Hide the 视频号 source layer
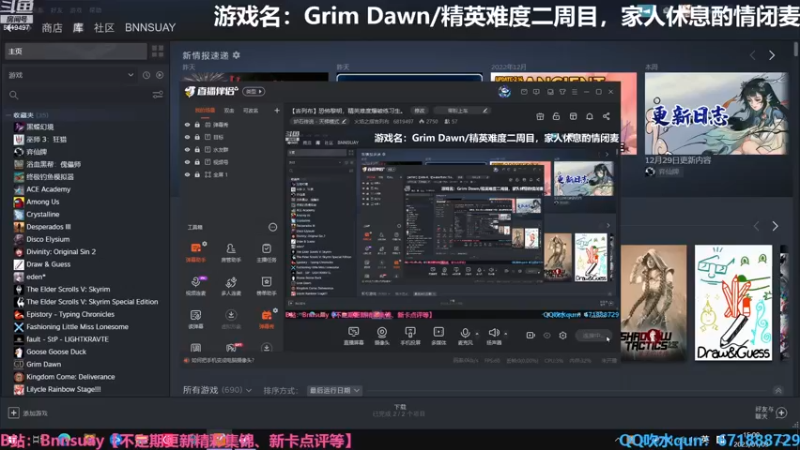This screenshot has height=450, width=800. point(187,162)
